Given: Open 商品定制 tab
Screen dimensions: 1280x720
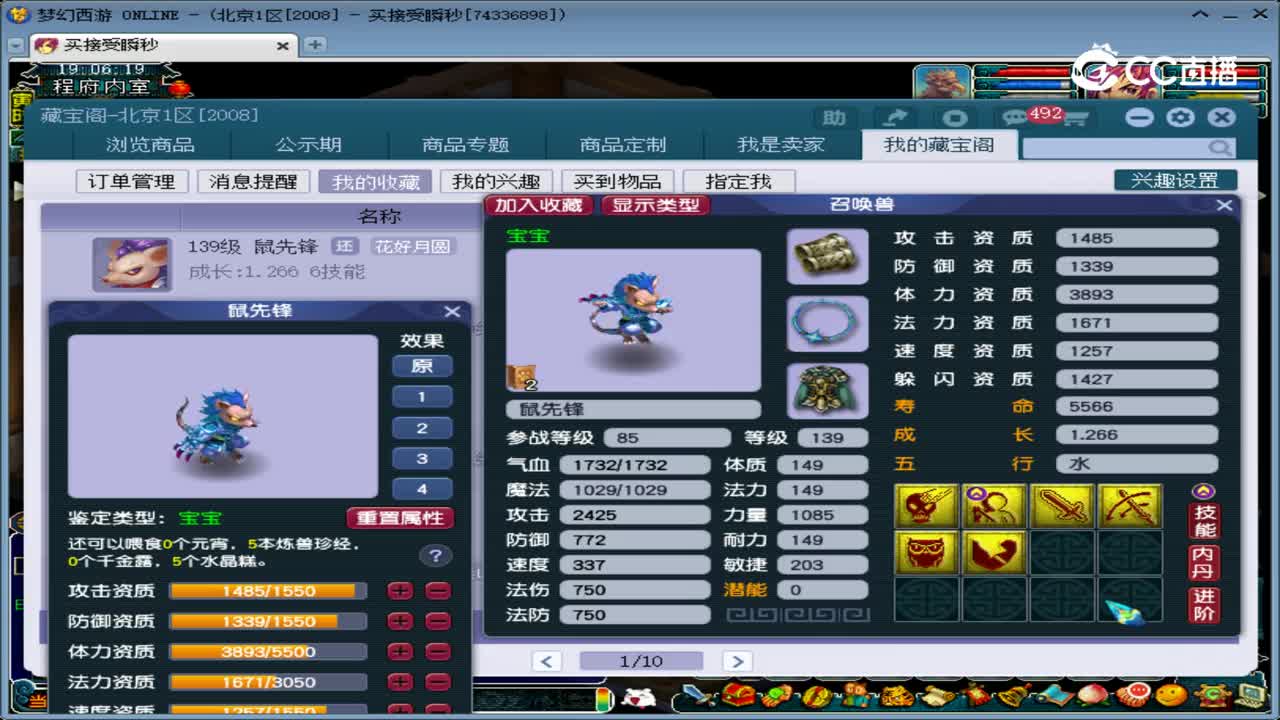Looking at the screenshot, I should coord(623,145).
